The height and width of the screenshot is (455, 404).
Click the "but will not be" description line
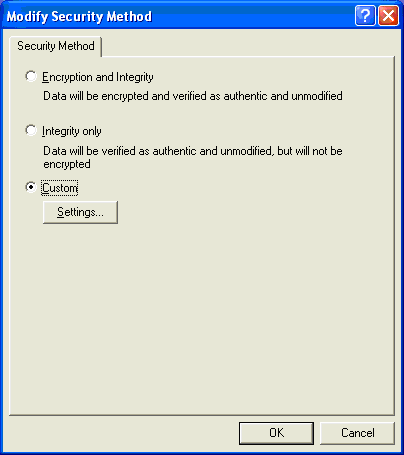[193, 151]
